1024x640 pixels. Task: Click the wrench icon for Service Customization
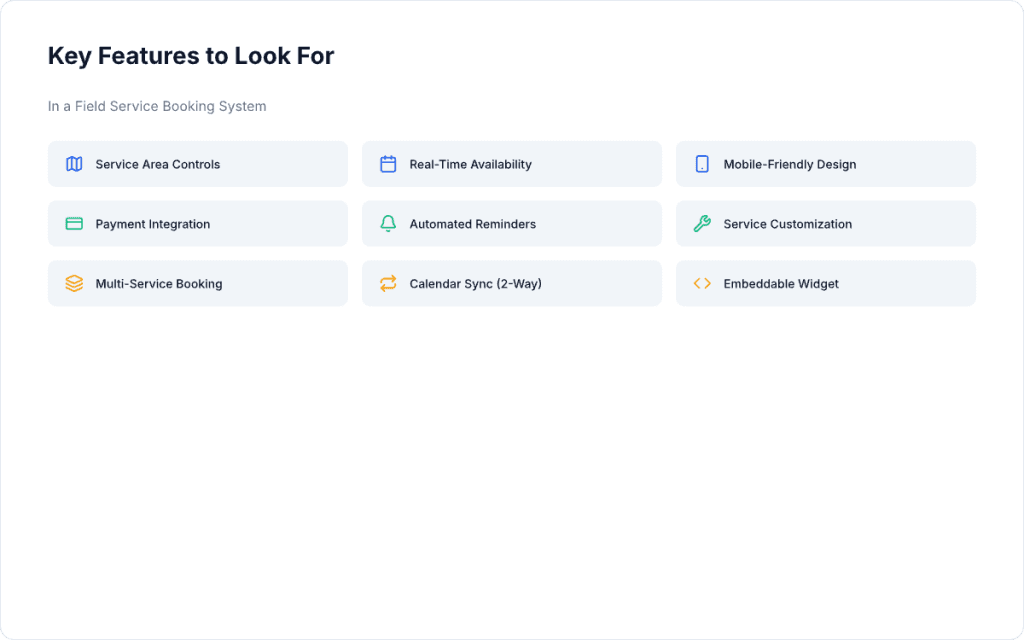702,223
